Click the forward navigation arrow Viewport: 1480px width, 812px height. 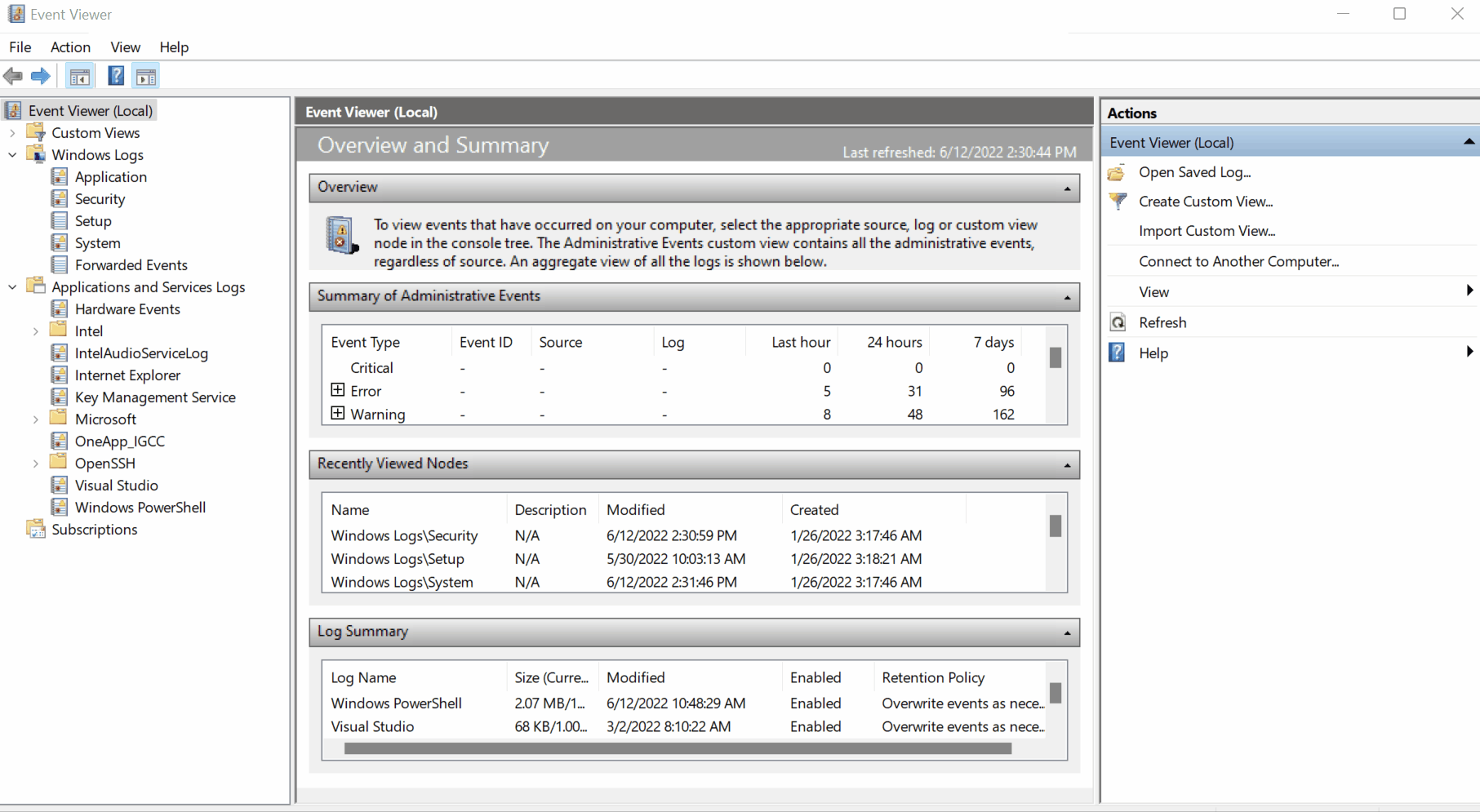pos(39,76)
